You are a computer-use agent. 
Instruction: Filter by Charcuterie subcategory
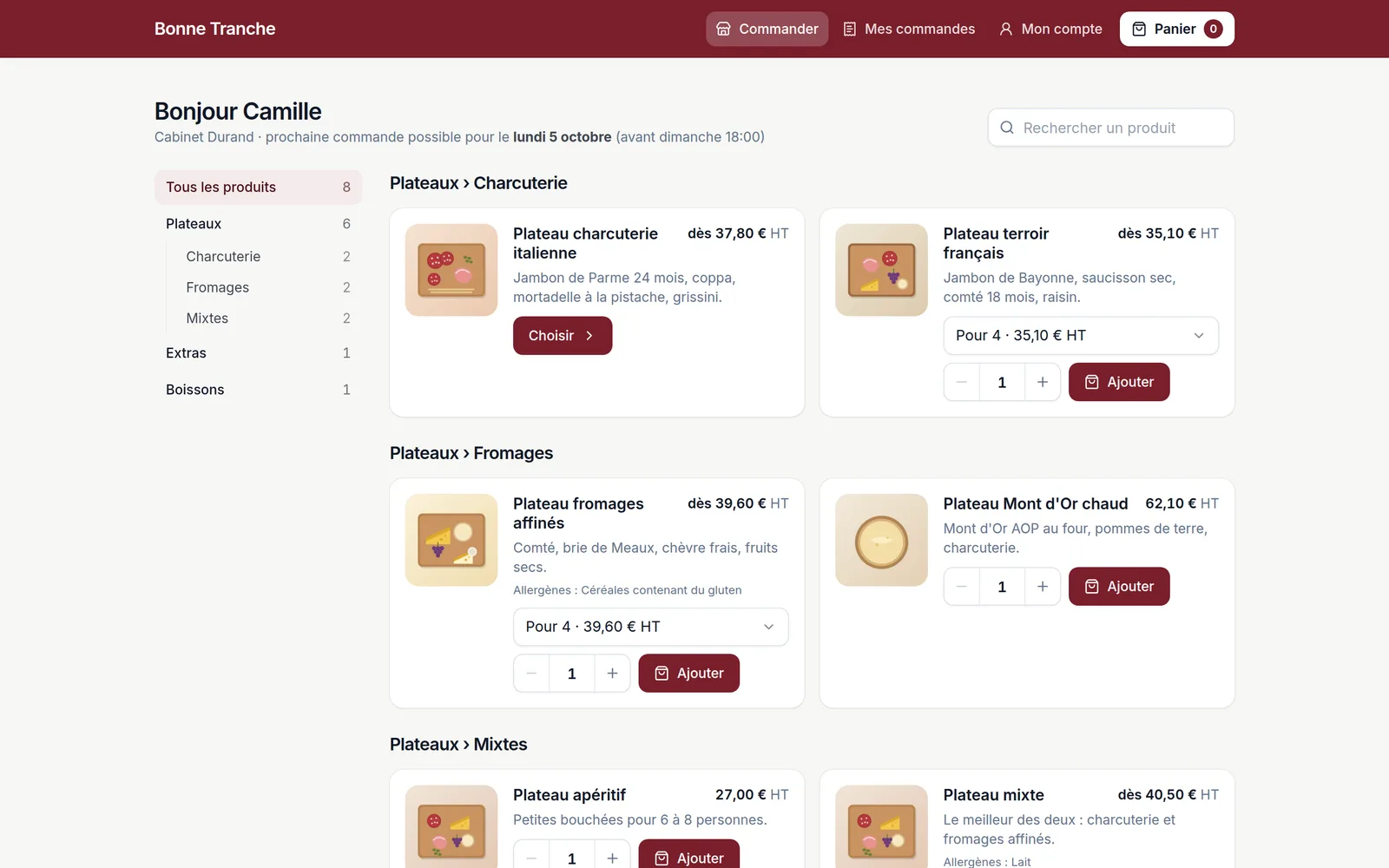click(267, 257)
